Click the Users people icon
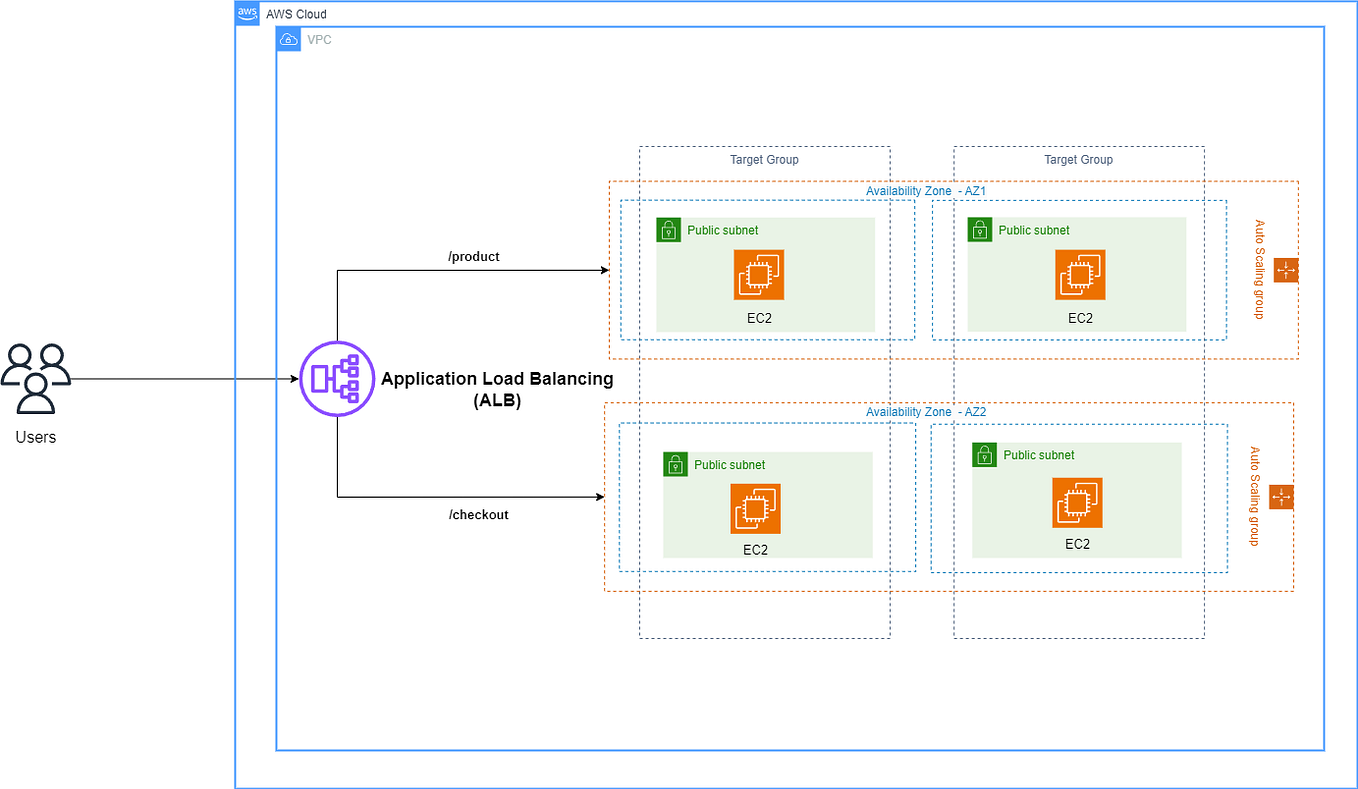Screen dimensions: 1358x789 (36, 380)
